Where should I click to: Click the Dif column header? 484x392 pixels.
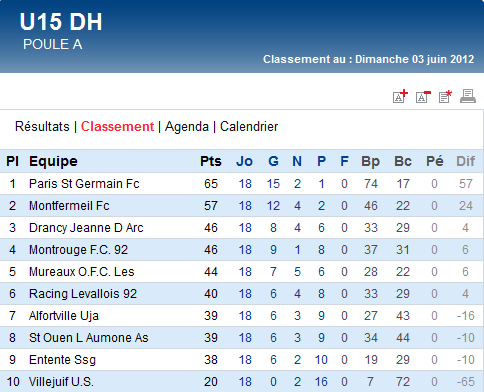coord(465,161)
